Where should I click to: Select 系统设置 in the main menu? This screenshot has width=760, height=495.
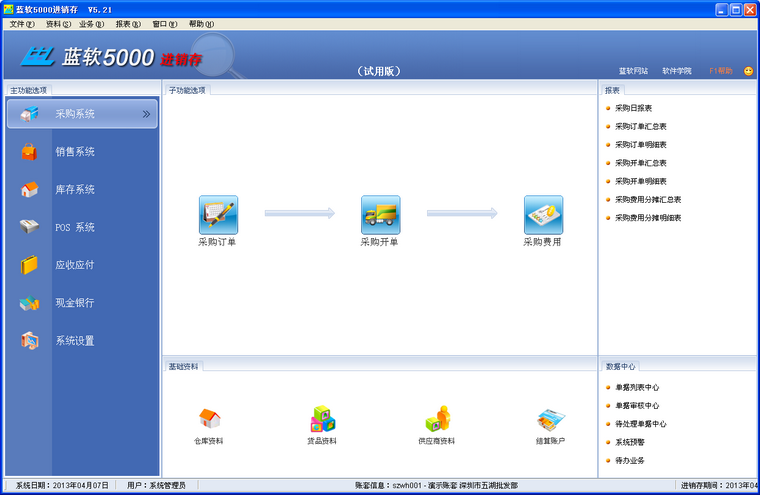pos(75,341)
